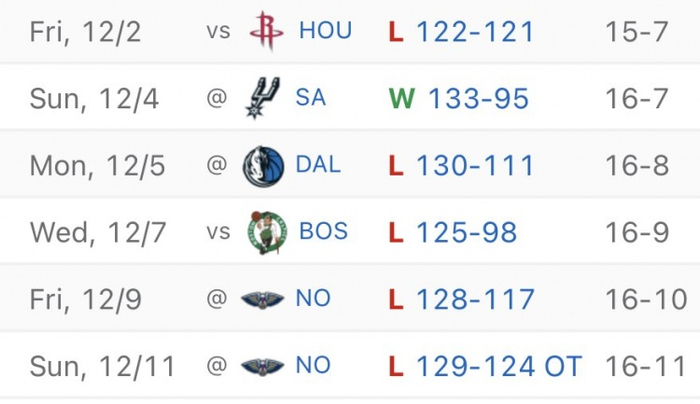Click the Houston Rockets team logo
Image resolution: width=700 pixels, height=404 pixels.
pos(266,31)
